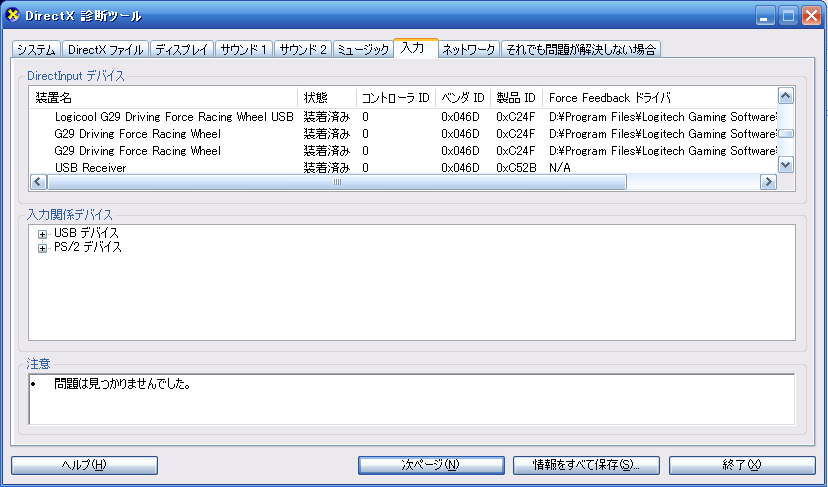
Task: Click right arrow of horizontal scrollbar
Action: 768,182
